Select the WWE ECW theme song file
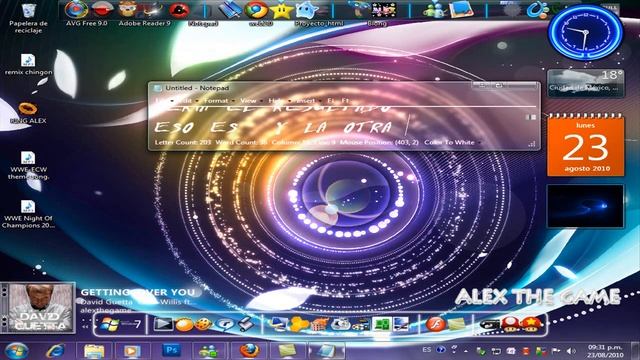640x360 pixels. pyautogui.click(x=28, y=165)
